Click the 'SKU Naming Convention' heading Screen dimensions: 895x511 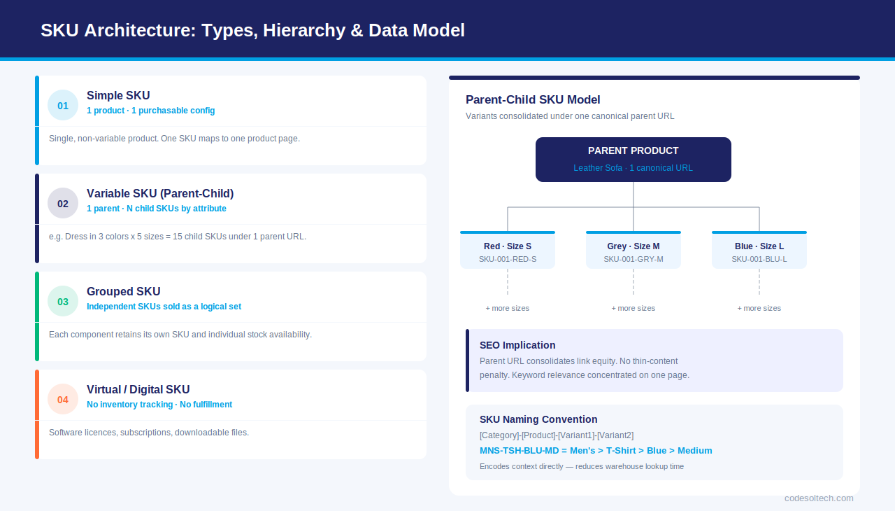[538, 420]
